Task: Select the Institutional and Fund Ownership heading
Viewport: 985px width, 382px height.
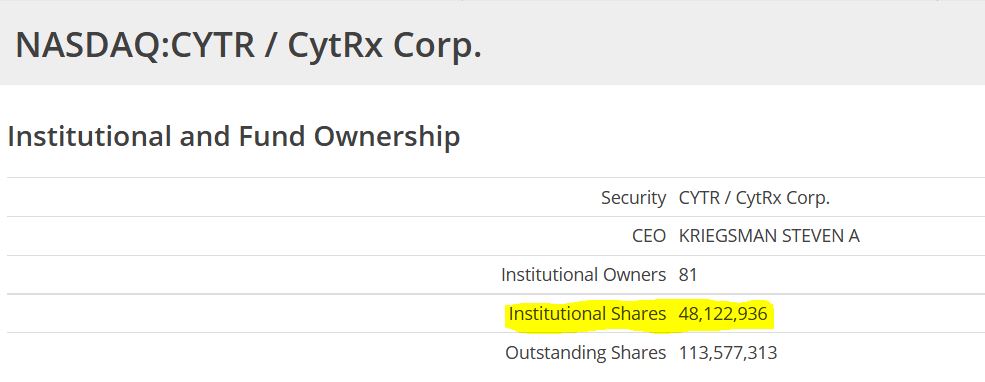Action: (x=234, y=137)
